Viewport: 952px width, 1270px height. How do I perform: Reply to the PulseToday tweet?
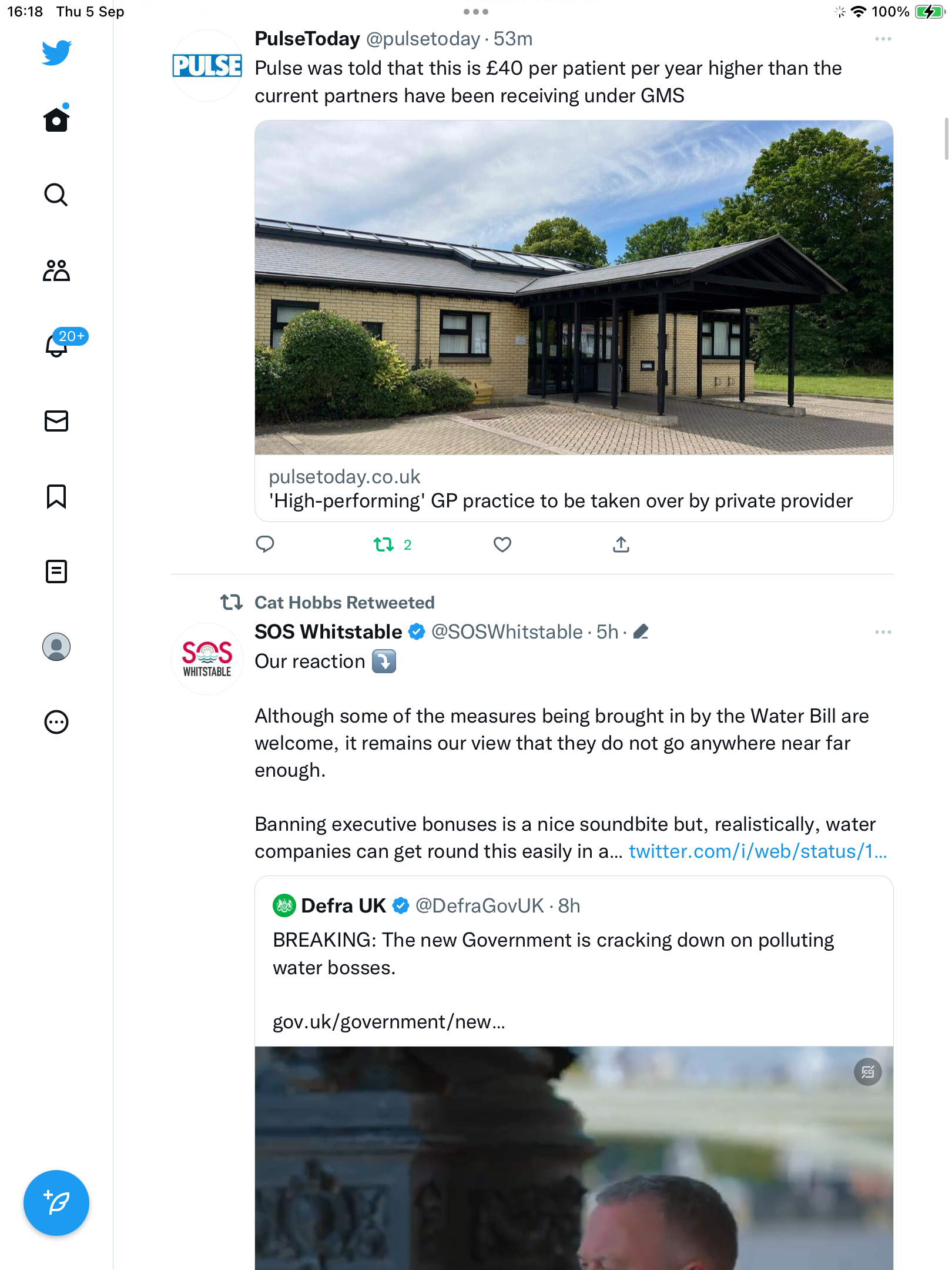pyautogui.click(x=265, y=545)
